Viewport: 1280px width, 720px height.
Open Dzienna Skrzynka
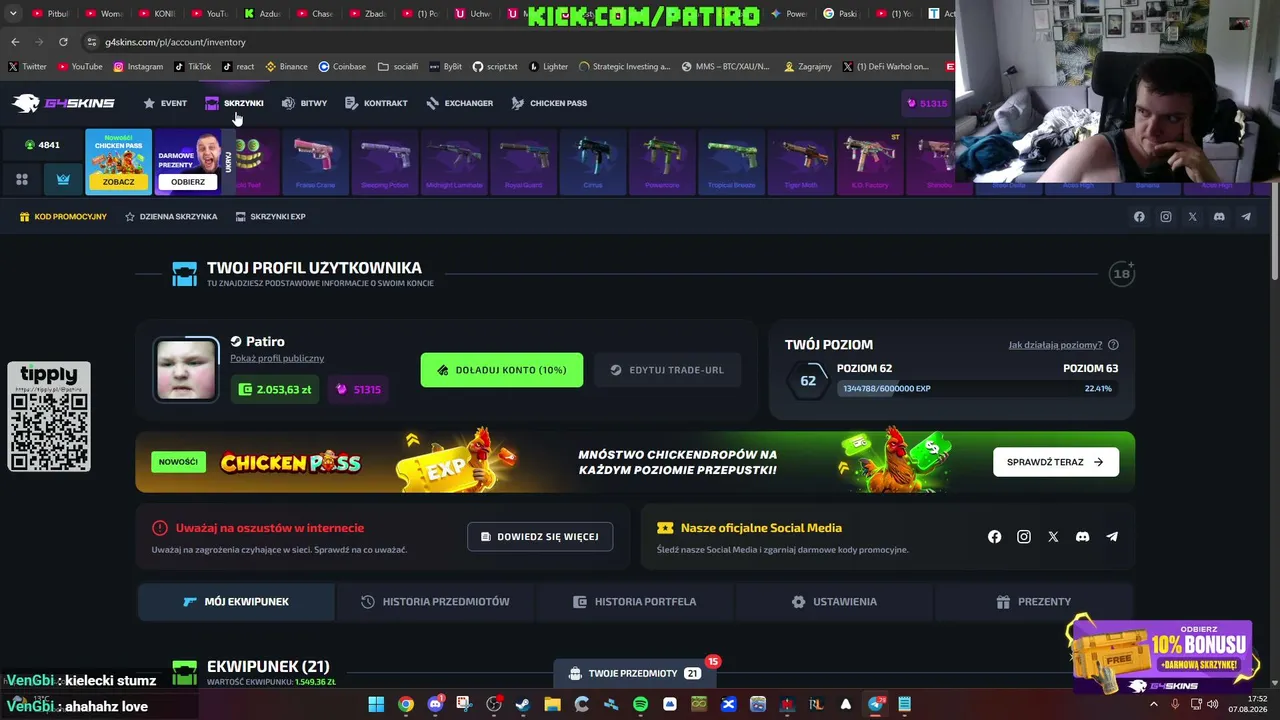[x=171, y=216]
